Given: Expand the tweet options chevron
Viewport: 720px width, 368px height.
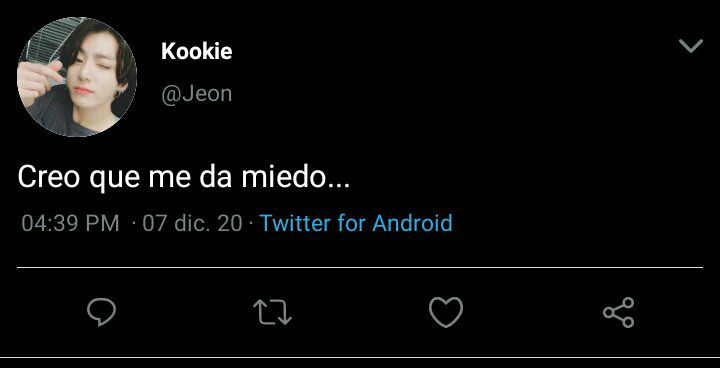Looking at the screenshot, I should click(x=691, y=46).
